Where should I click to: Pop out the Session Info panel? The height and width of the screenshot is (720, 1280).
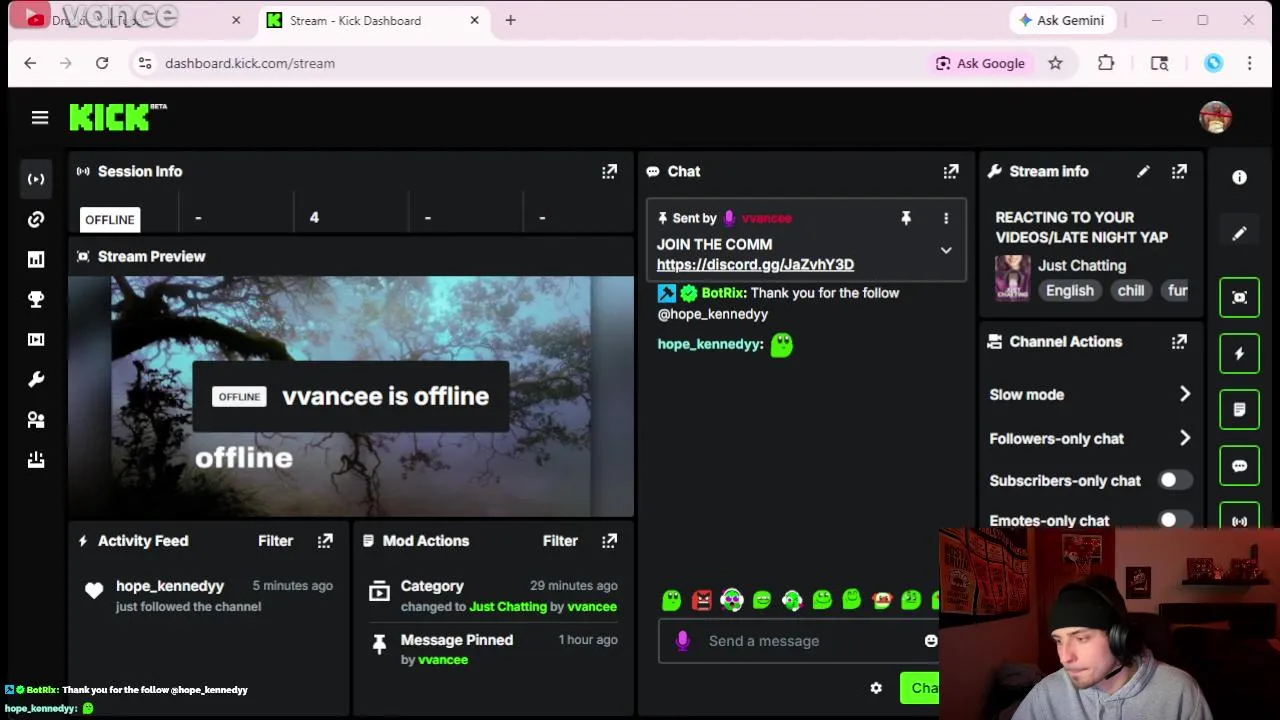pyautogui.click(x=609, y=172)
